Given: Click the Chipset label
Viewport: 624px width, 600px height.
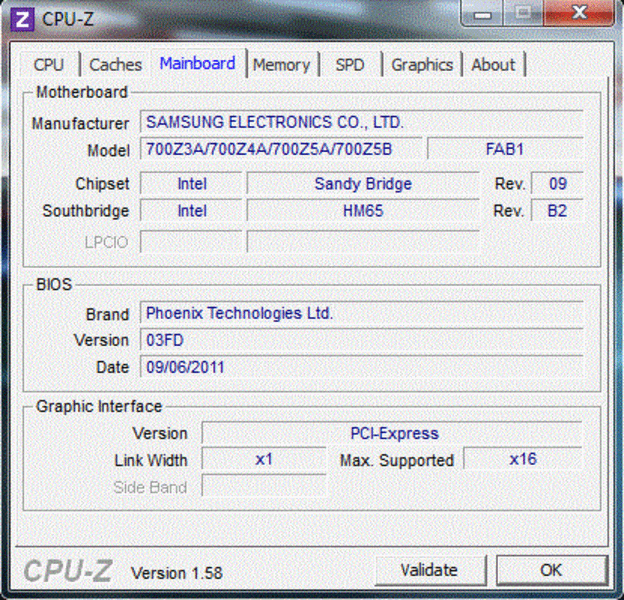Looking at the screenshot, I should click(102, 184).
